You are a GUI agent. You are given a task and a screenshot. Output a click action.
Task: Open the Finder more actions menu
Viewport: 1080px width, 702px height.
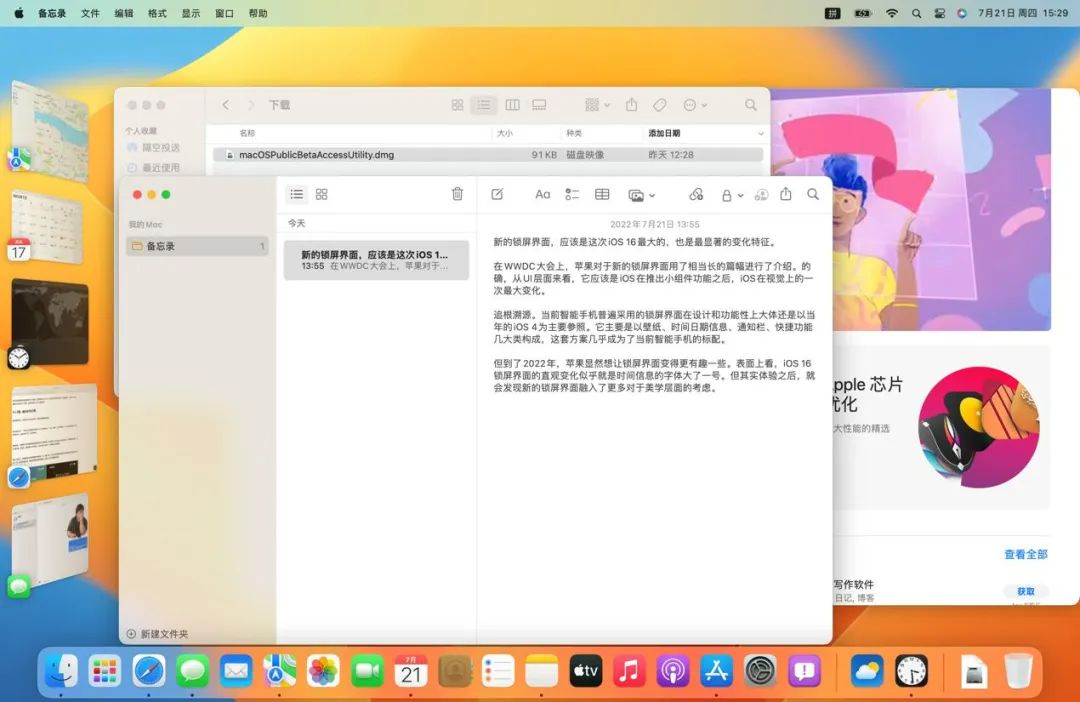[693, 105]
